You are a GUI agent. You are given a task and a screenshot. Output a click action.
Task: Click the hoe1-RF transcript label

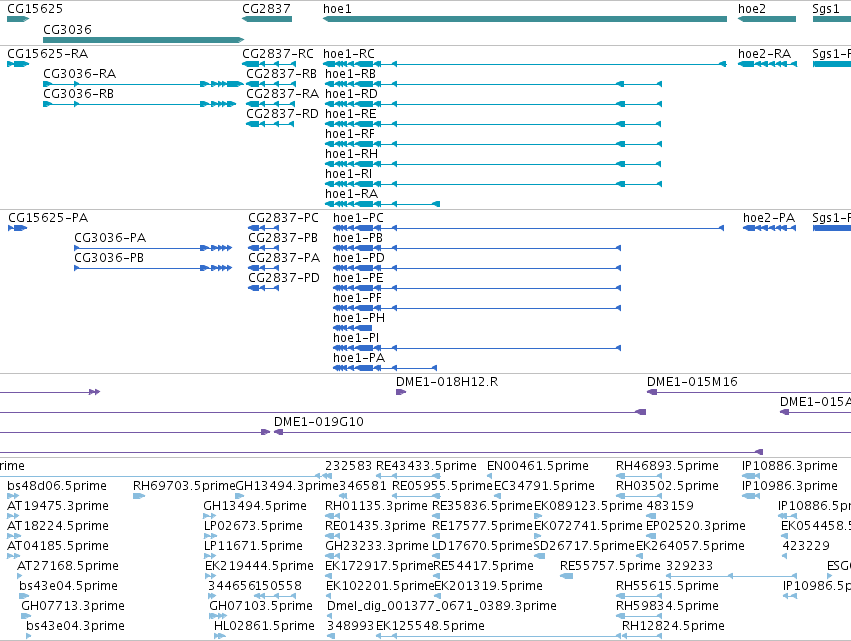tap(350, 134)
